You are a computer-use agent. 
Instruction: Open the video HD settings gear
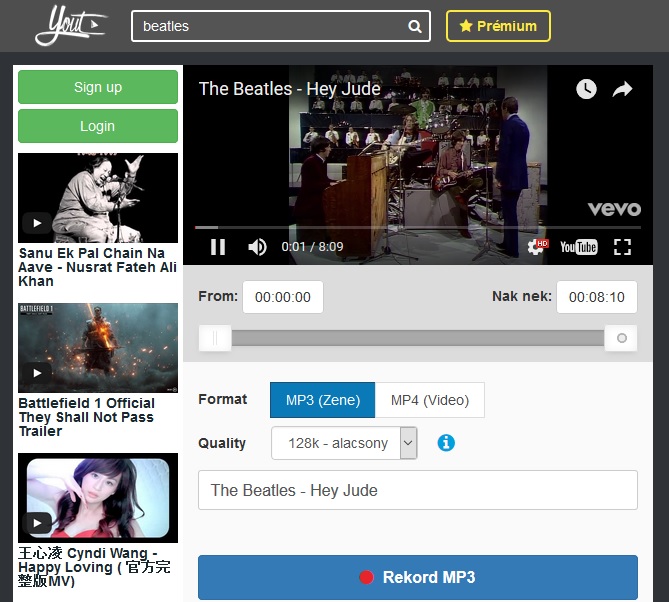coord(537,247)
